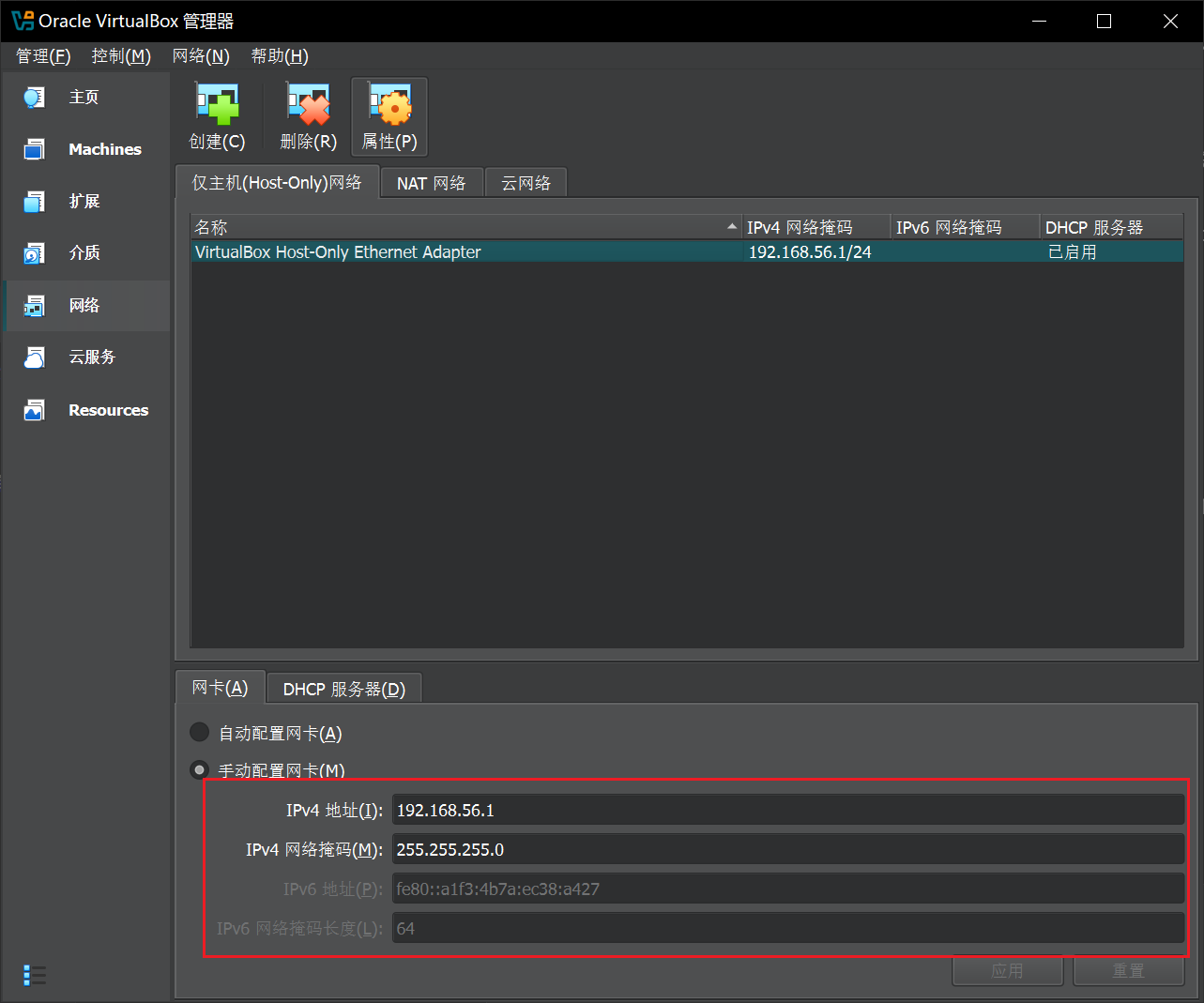Click the 删除(R) remove network icon
The width and height of the screenshot is (1204, 1003).
tap(309, 117)
